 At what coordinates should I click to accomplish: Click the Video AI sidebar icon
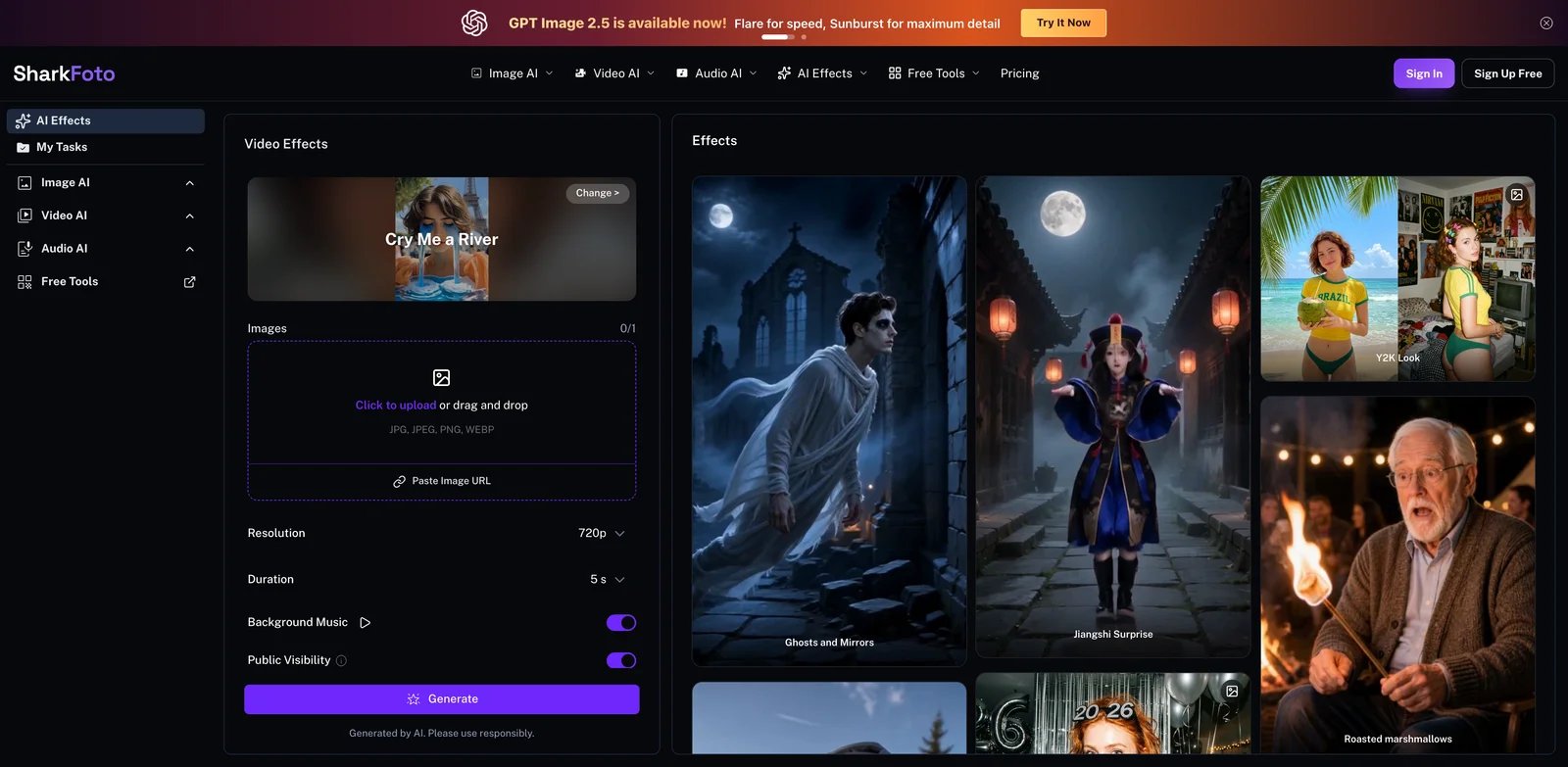point(24,216)
